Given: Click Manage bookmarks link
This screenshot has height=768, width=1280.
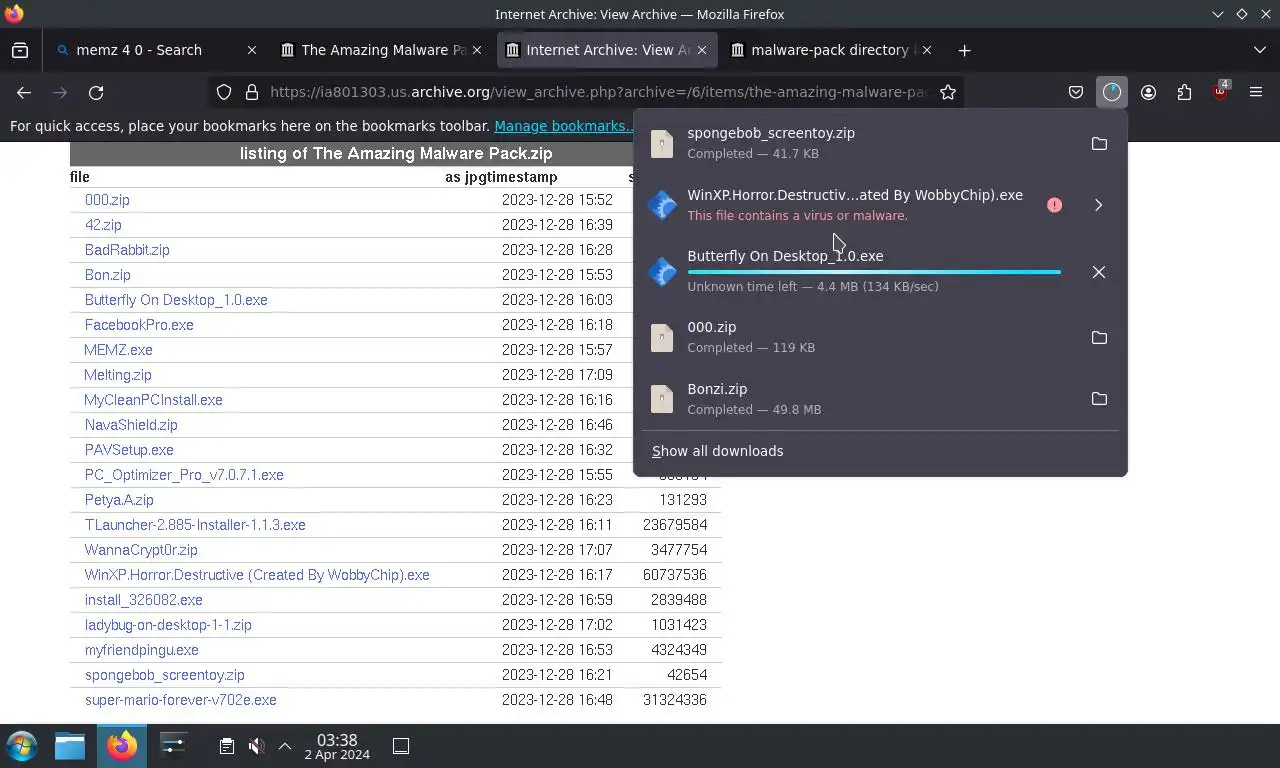Looking at the screenshot, I should pyautogui.click(x=563, y=126).
